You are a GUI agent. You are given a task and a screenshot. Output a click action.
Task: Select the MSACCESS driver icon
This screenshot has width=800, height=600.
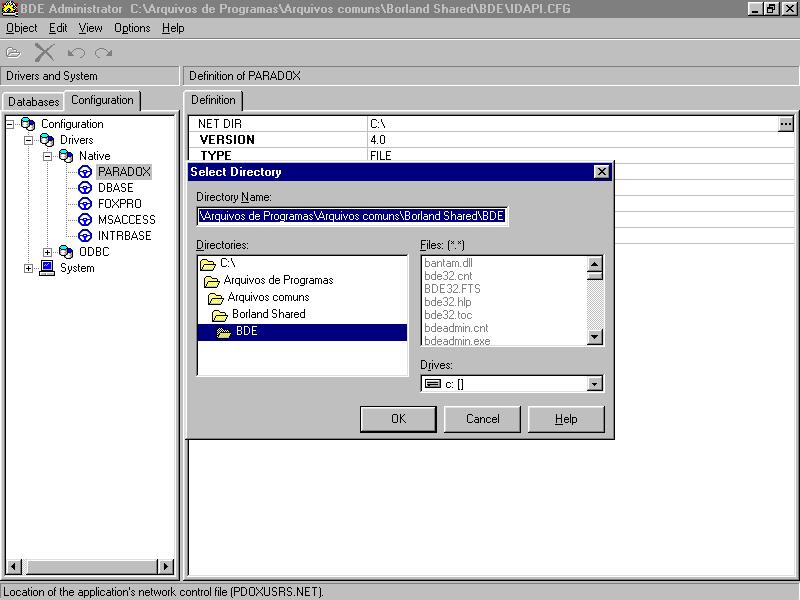click(x=85, y=220)
